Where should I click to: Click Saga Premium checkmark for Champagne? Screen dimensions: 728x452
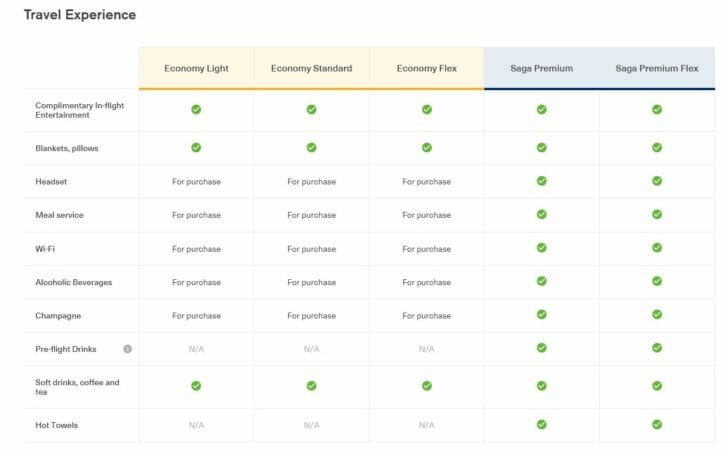pos(542,315)
